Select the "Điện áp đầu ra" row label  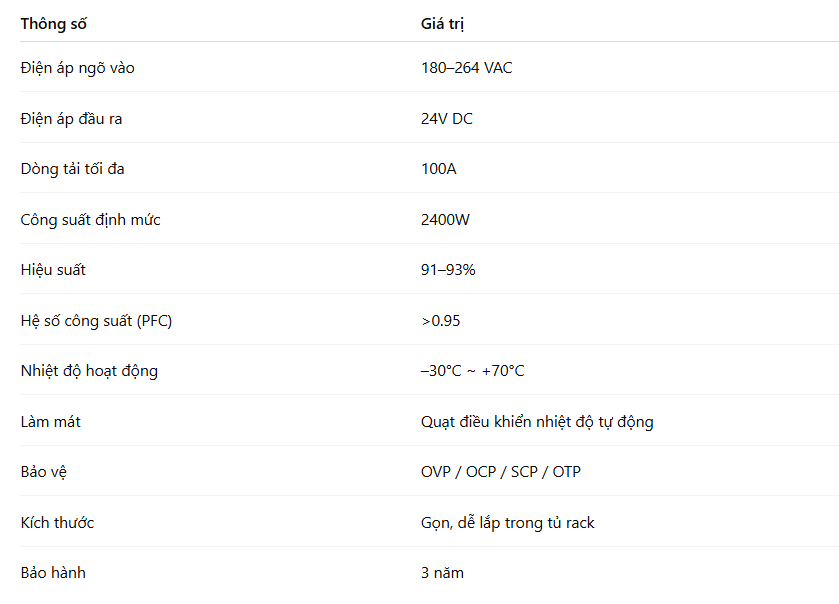point(71,119)
